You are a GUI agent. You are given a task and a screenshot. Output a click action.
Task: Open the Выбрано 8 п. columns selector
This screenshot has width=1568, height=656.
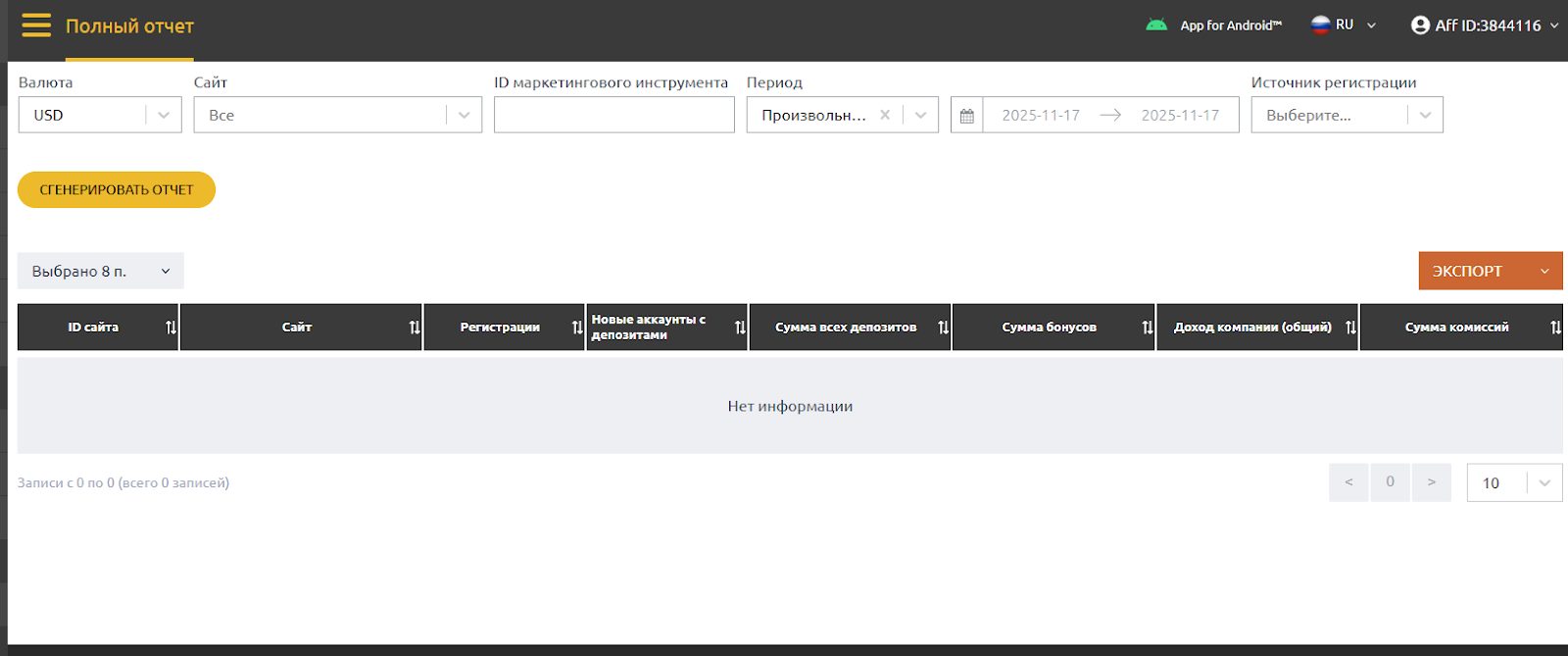100,272
